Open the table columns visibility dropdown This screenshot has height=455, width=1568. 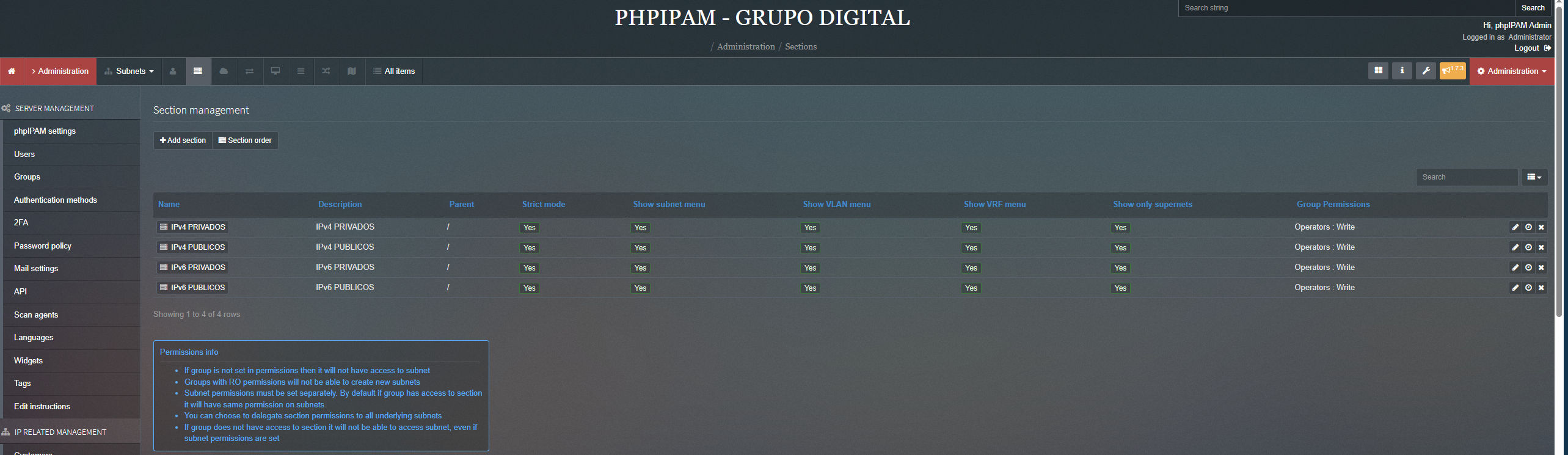pos(1534,177)
